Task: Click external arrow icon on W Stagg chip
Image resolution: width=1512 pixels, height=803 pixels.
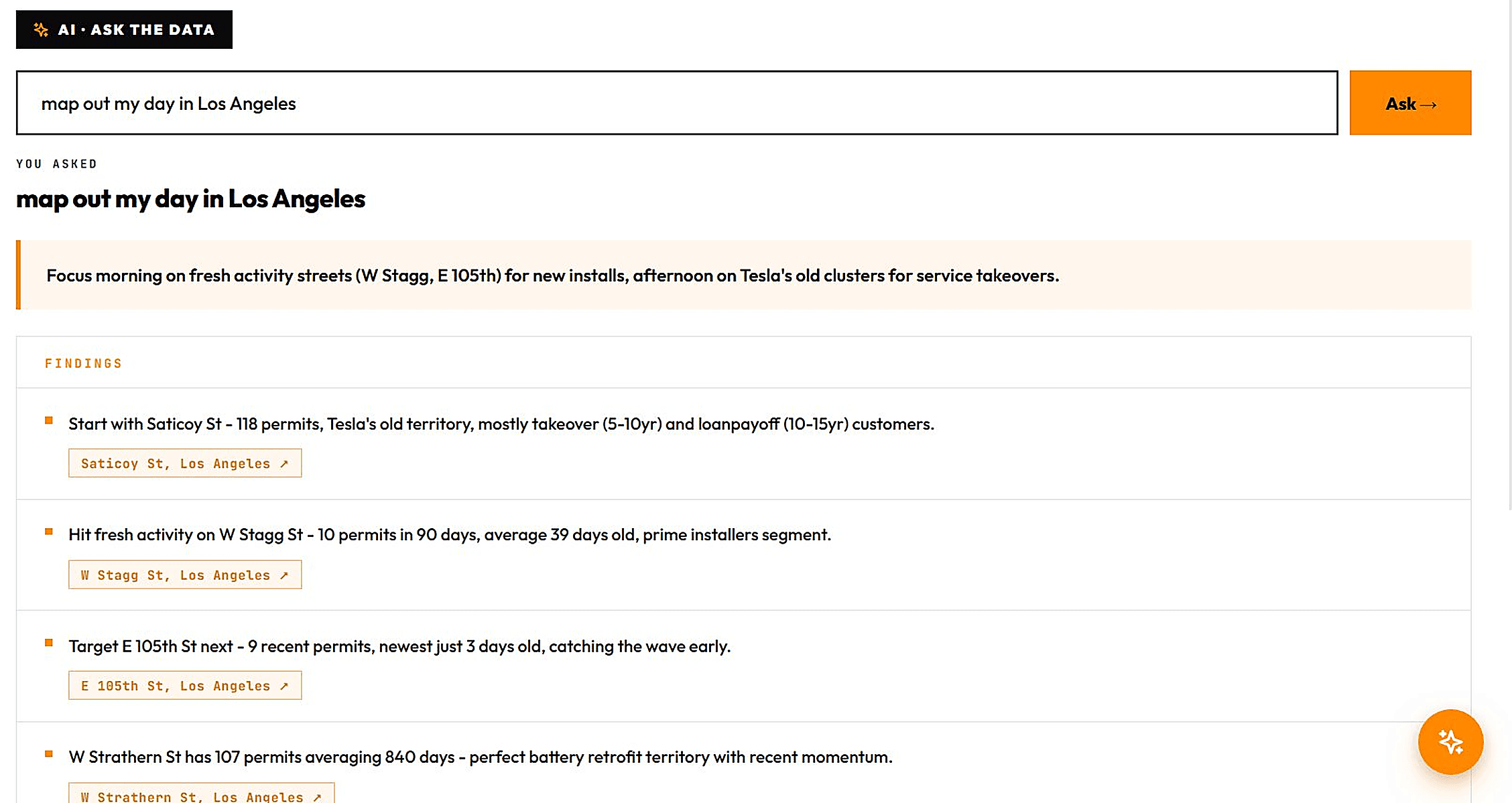Action: tap(284, 575)
